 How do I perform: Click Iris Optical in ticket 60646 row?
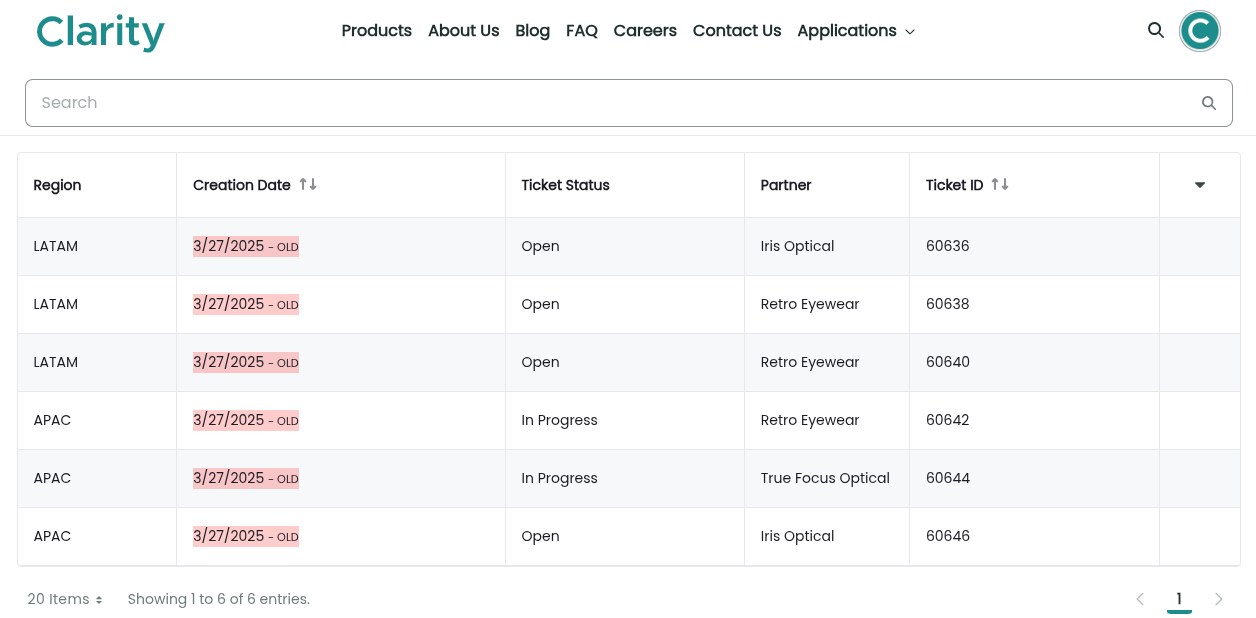[x=797, y=536]
